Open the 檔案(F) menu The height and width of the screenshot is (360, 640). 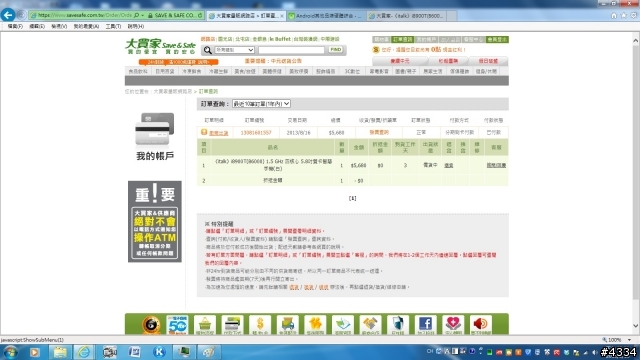pos(15,26)
